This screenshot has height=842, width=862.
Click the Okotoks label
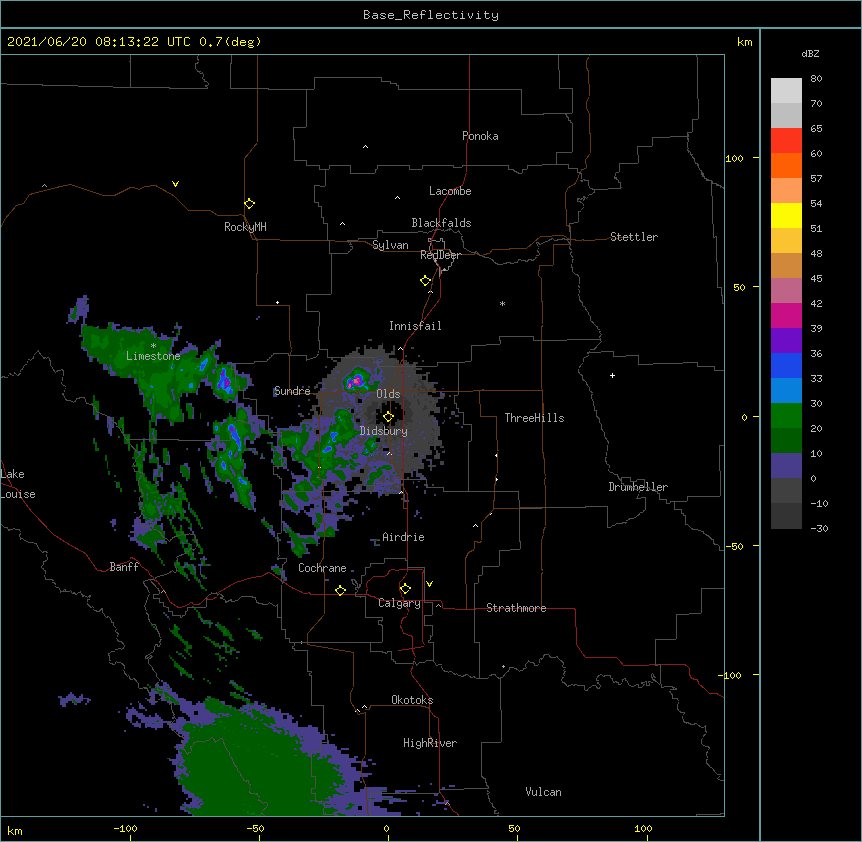coord(412,700)
